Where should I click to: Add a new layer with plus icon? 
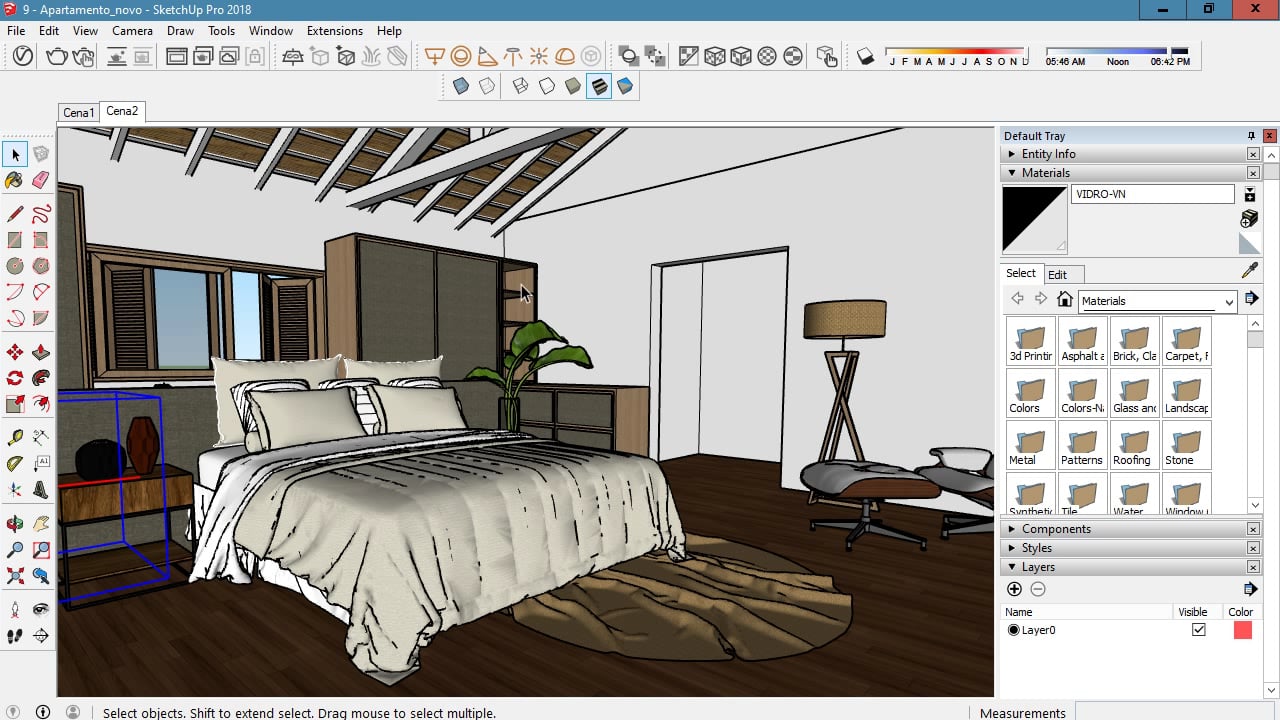1014,589
